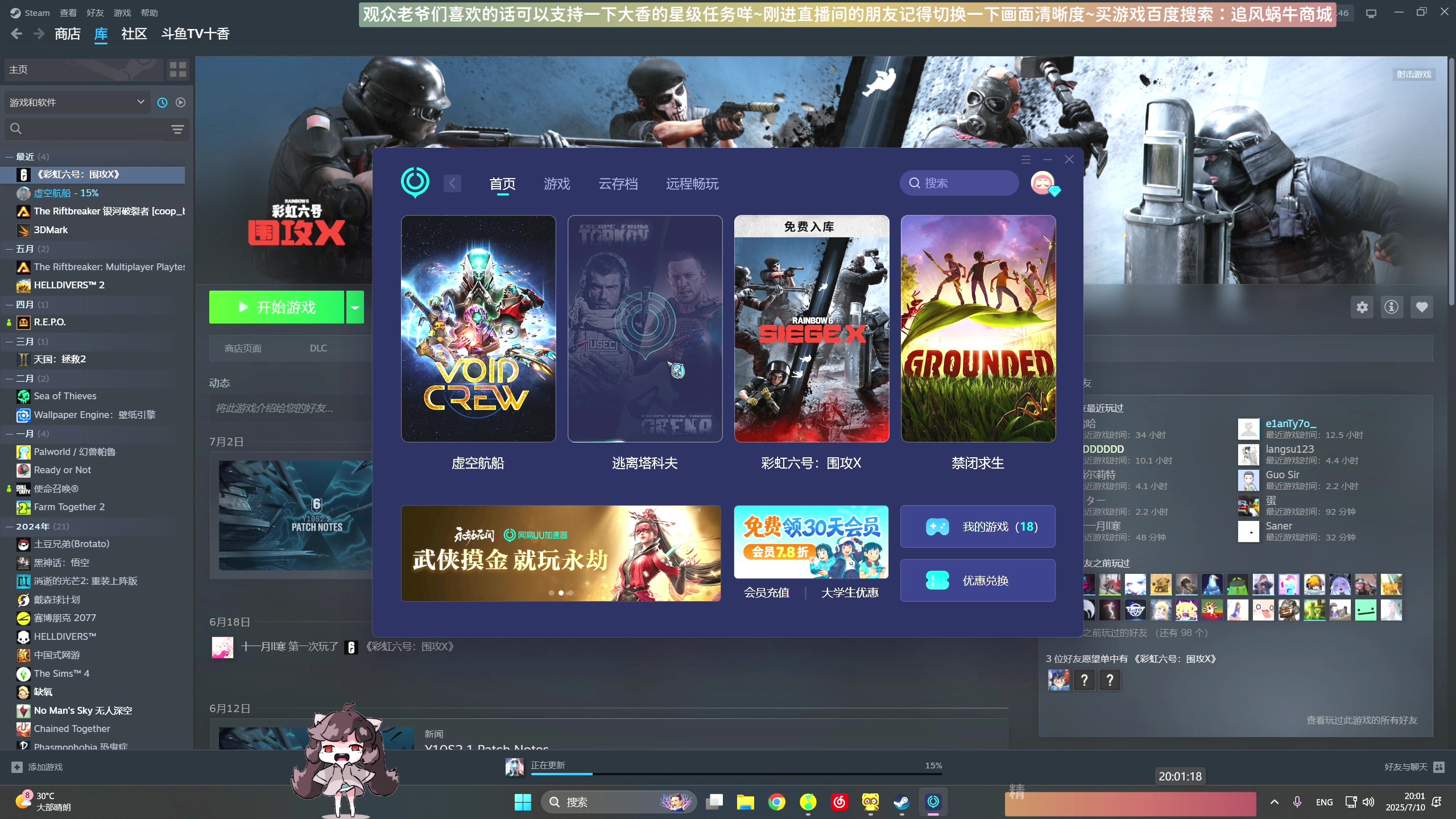Click the UU search box
This screenshot has width=1456, height=819.
coord(959,183)
